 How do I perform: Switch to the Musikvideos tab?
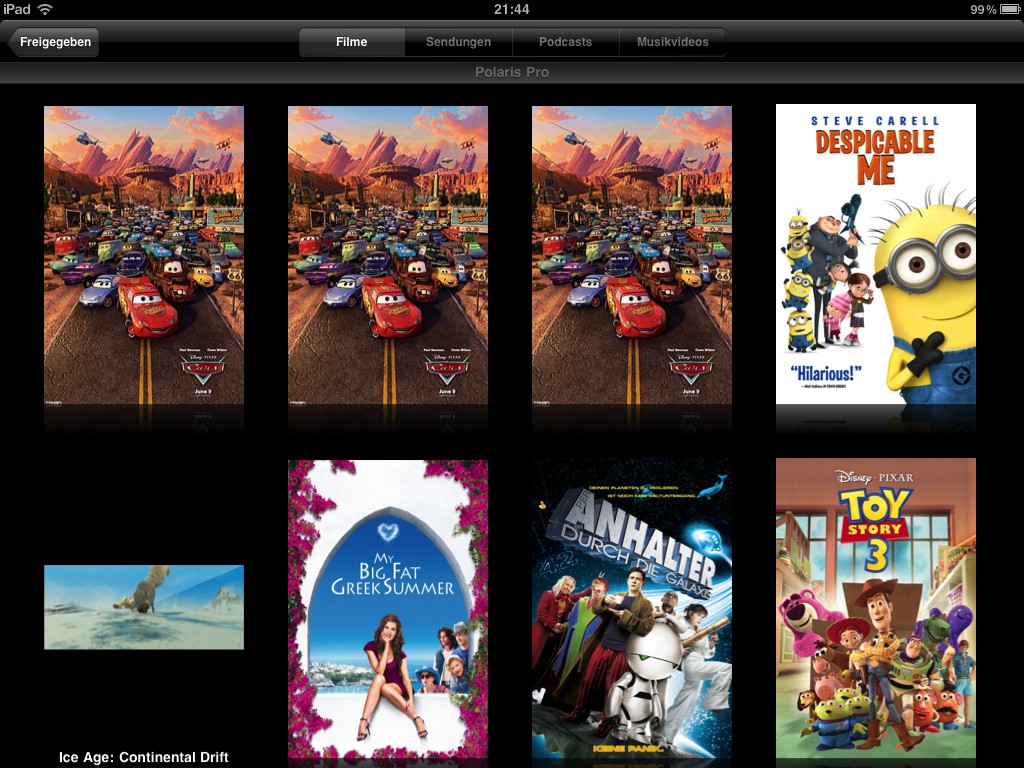tap(672, 42)
